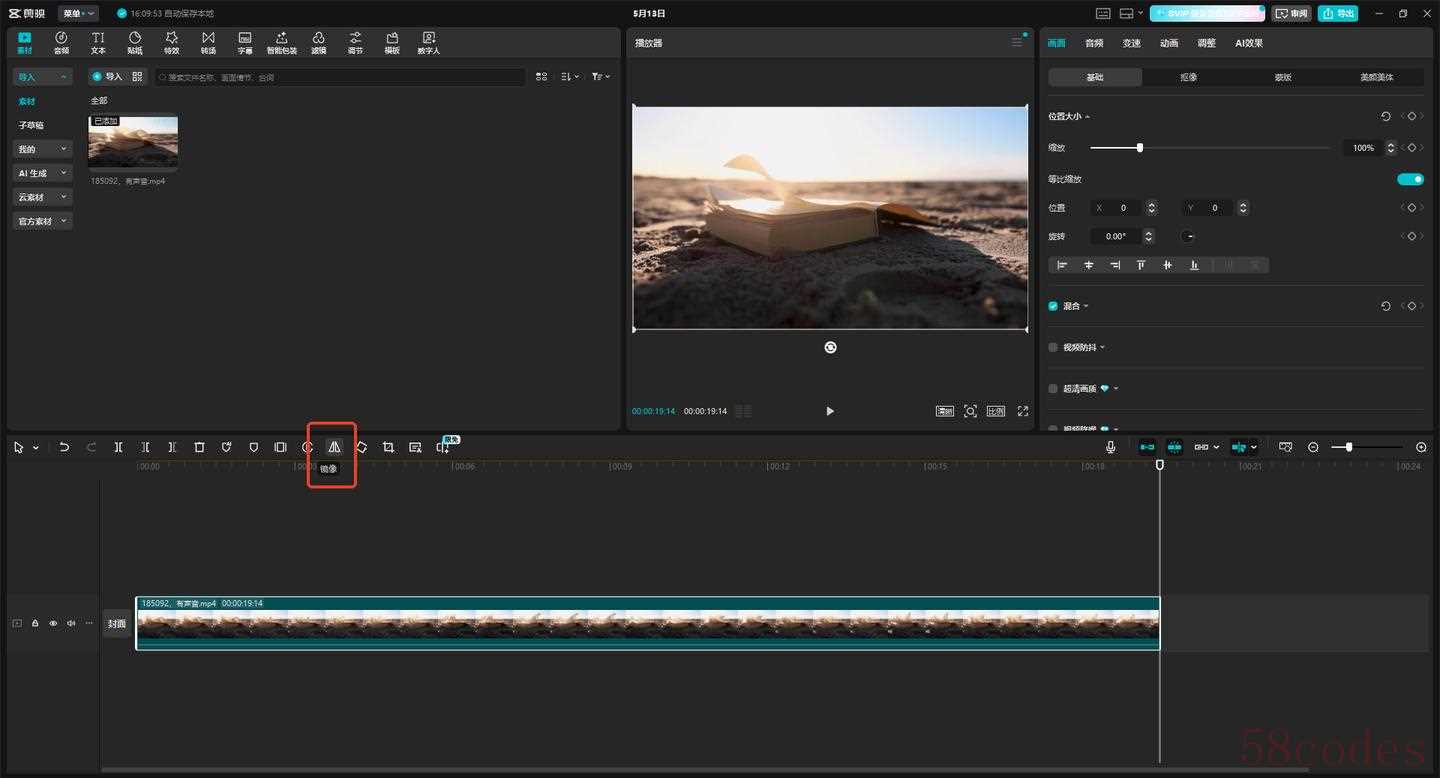The height and width of the screenshot is (778, 1440).
Task: Click the play button in the player
Action: [829, 411]
